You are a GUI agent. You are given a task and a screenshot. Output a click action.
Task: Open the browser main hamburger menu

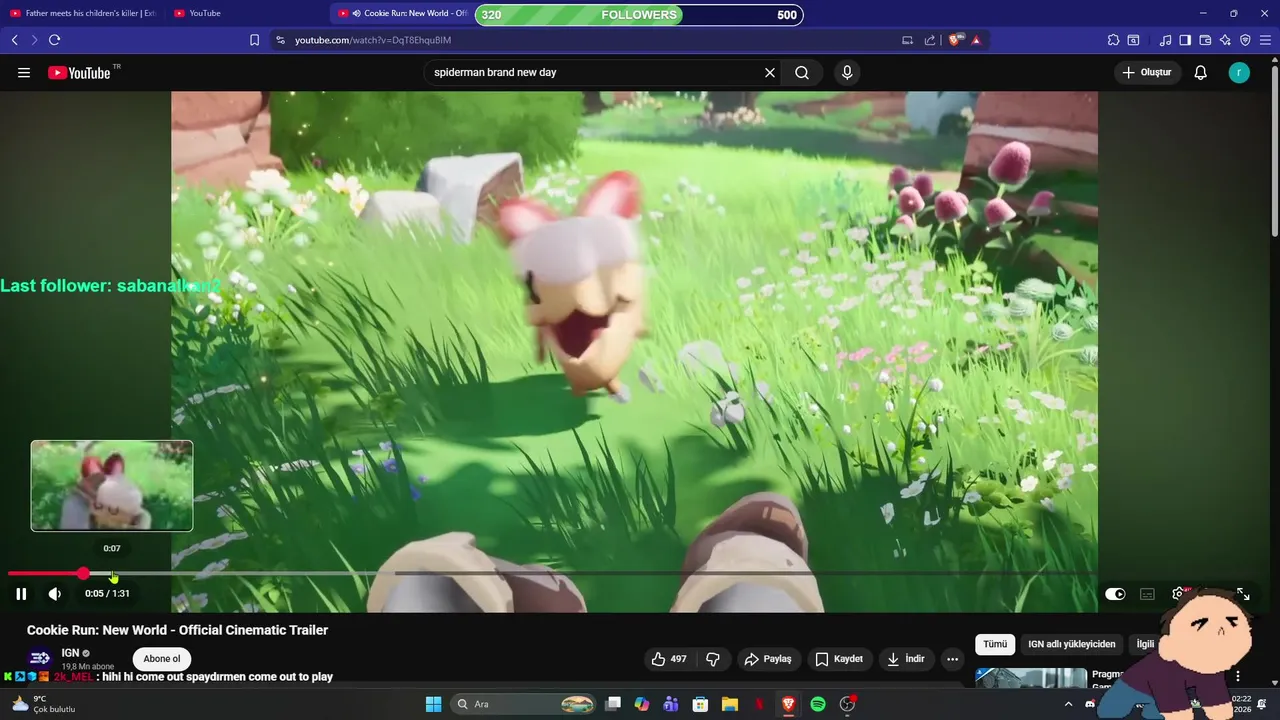[x=1265, y=40]
